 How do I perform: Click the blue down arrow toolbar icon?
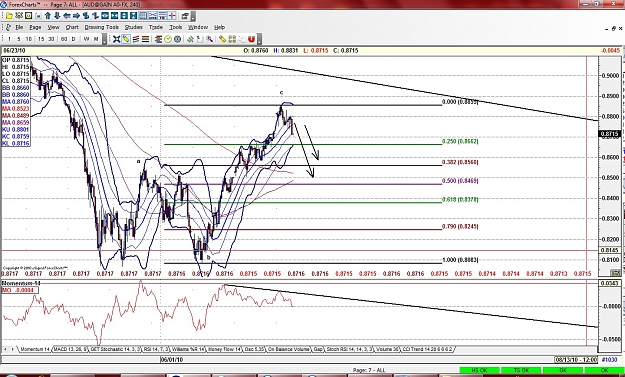(x=57, y=16)
